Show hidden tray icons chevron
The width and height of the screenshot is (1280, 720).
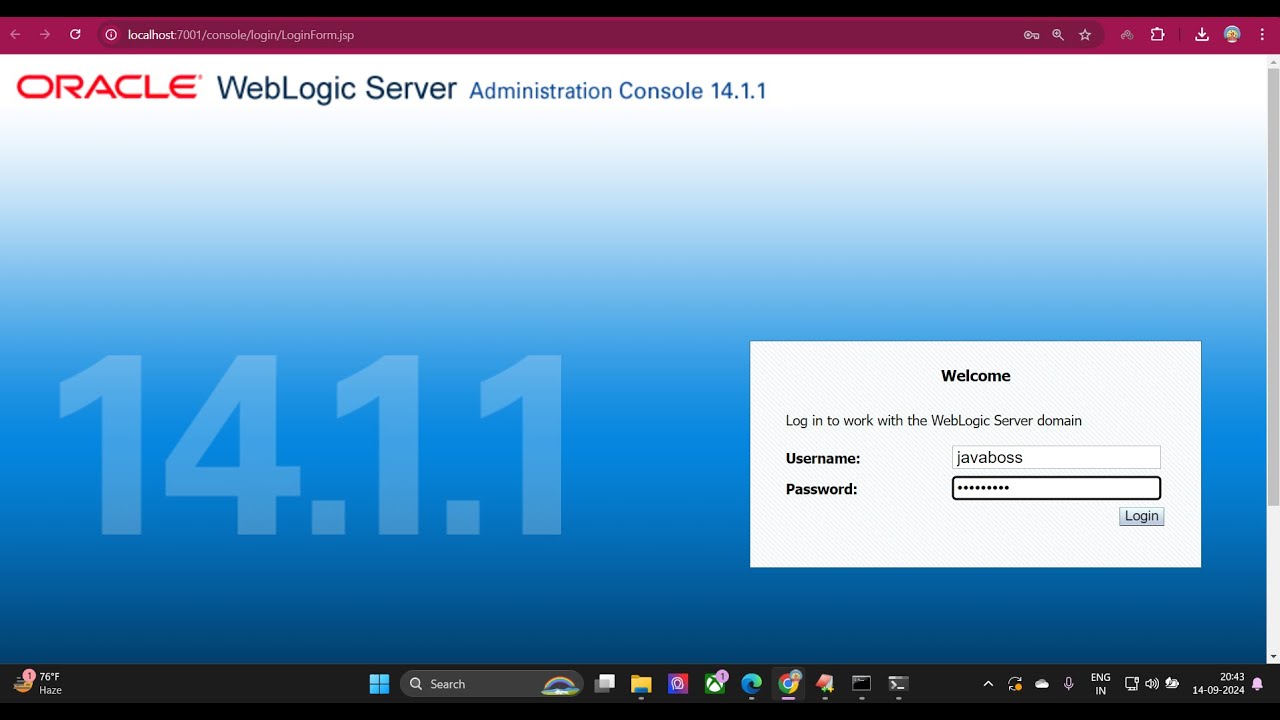point(988,684)
